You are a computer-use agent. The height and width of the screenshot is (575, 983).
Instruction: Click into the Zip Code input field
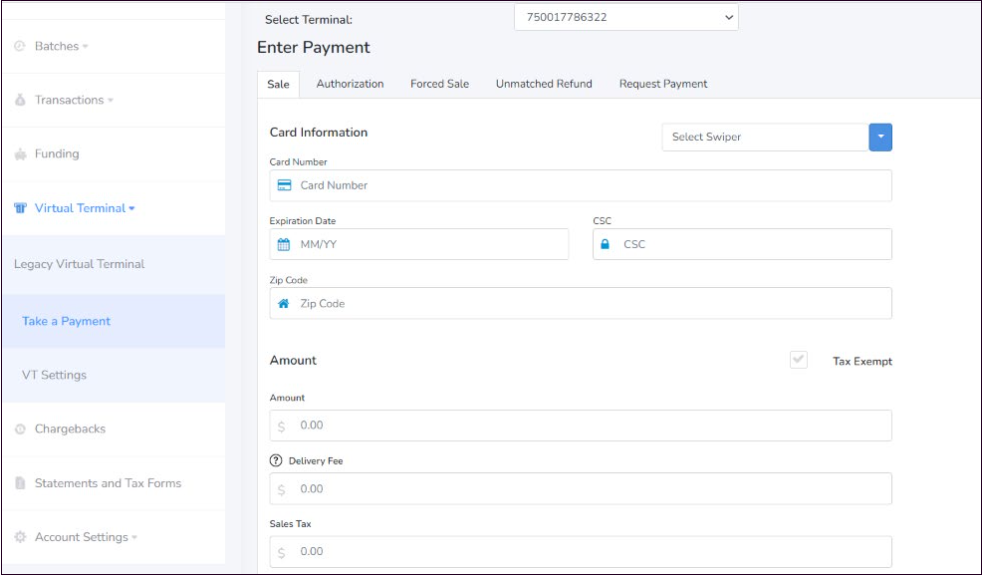pos(581,303)
